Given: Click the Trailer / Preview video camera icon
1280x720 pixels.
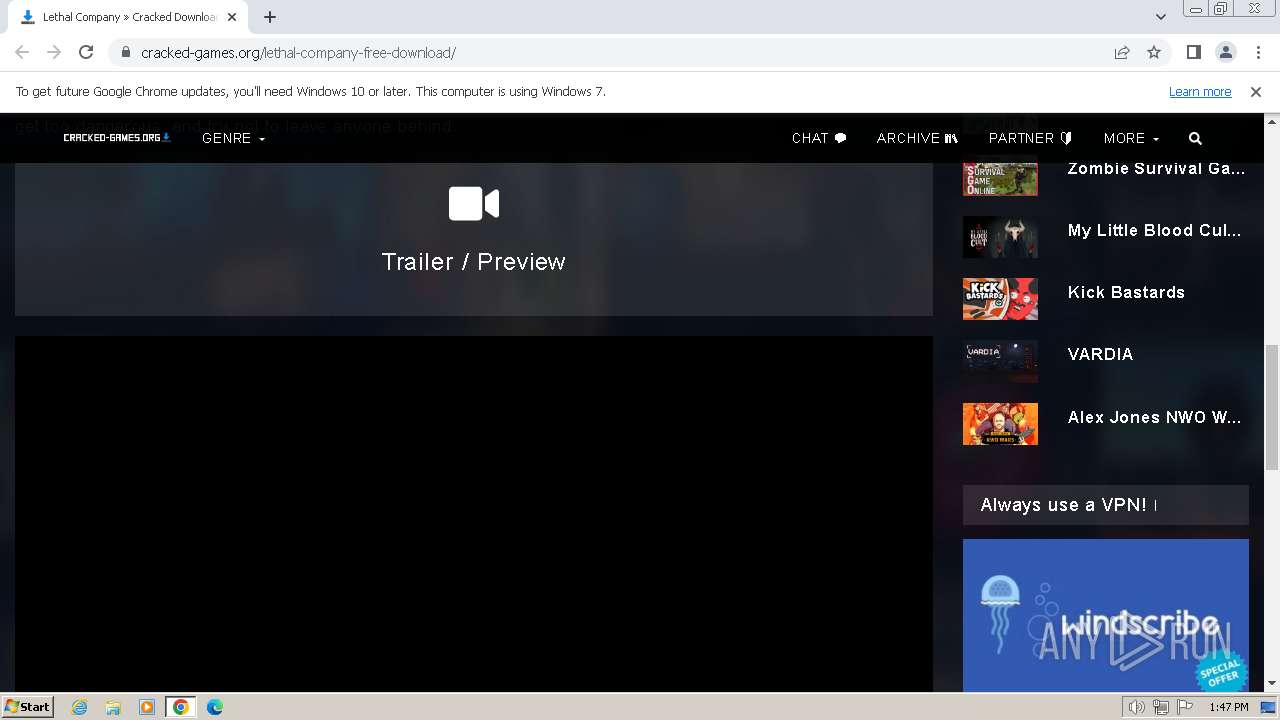Looking at the screenshot, I should (474, 204).
